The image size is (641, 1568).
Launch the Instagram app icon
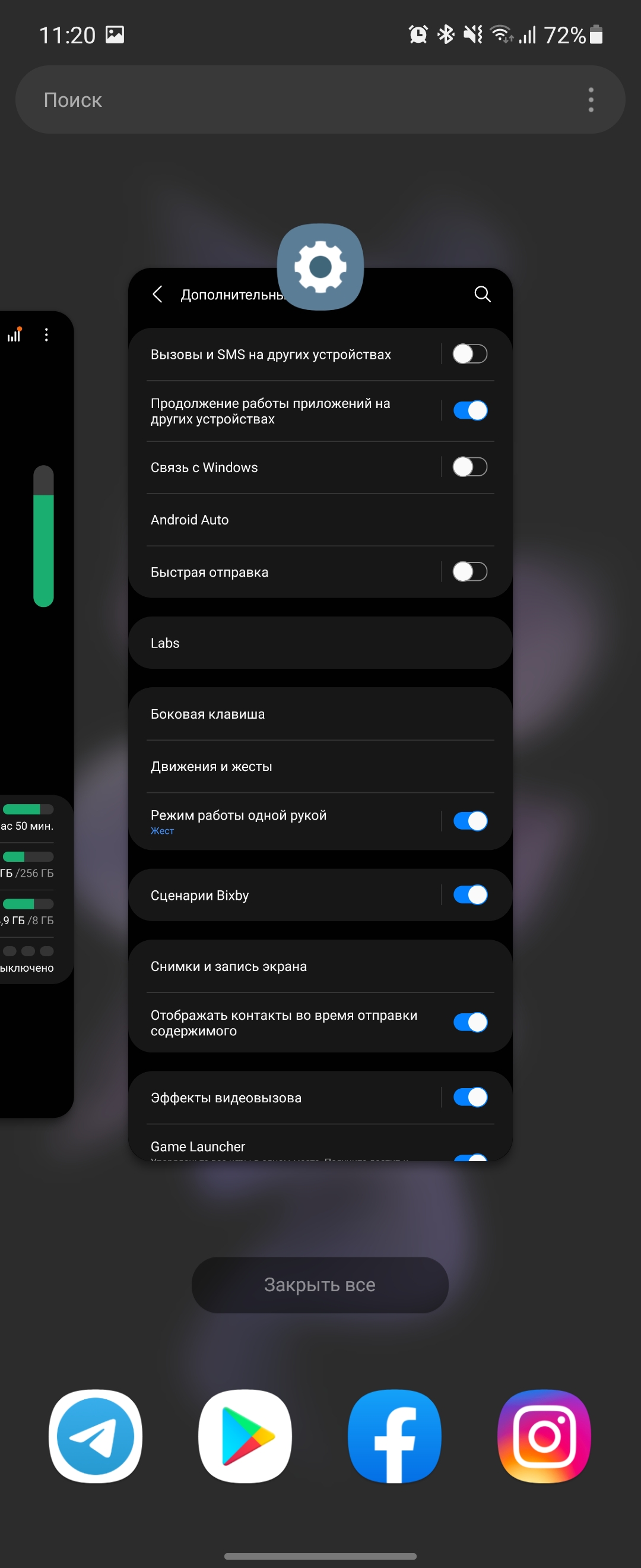coord(544,1436)
